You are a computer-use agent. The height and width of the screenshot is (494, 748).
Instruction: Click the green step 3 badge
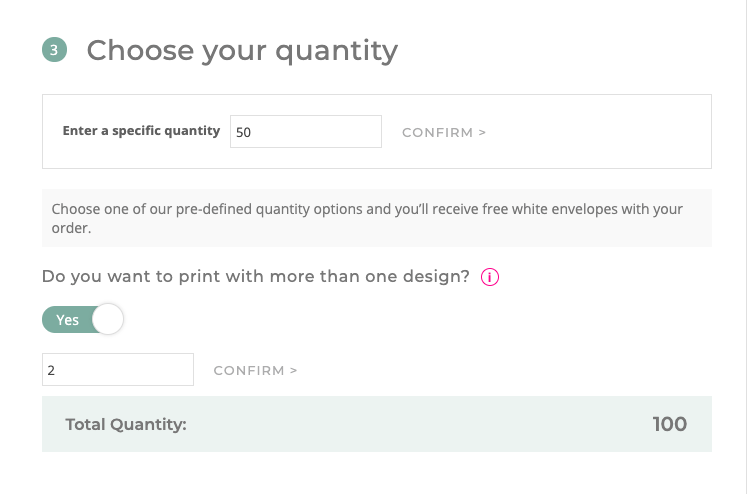[54, 50]
